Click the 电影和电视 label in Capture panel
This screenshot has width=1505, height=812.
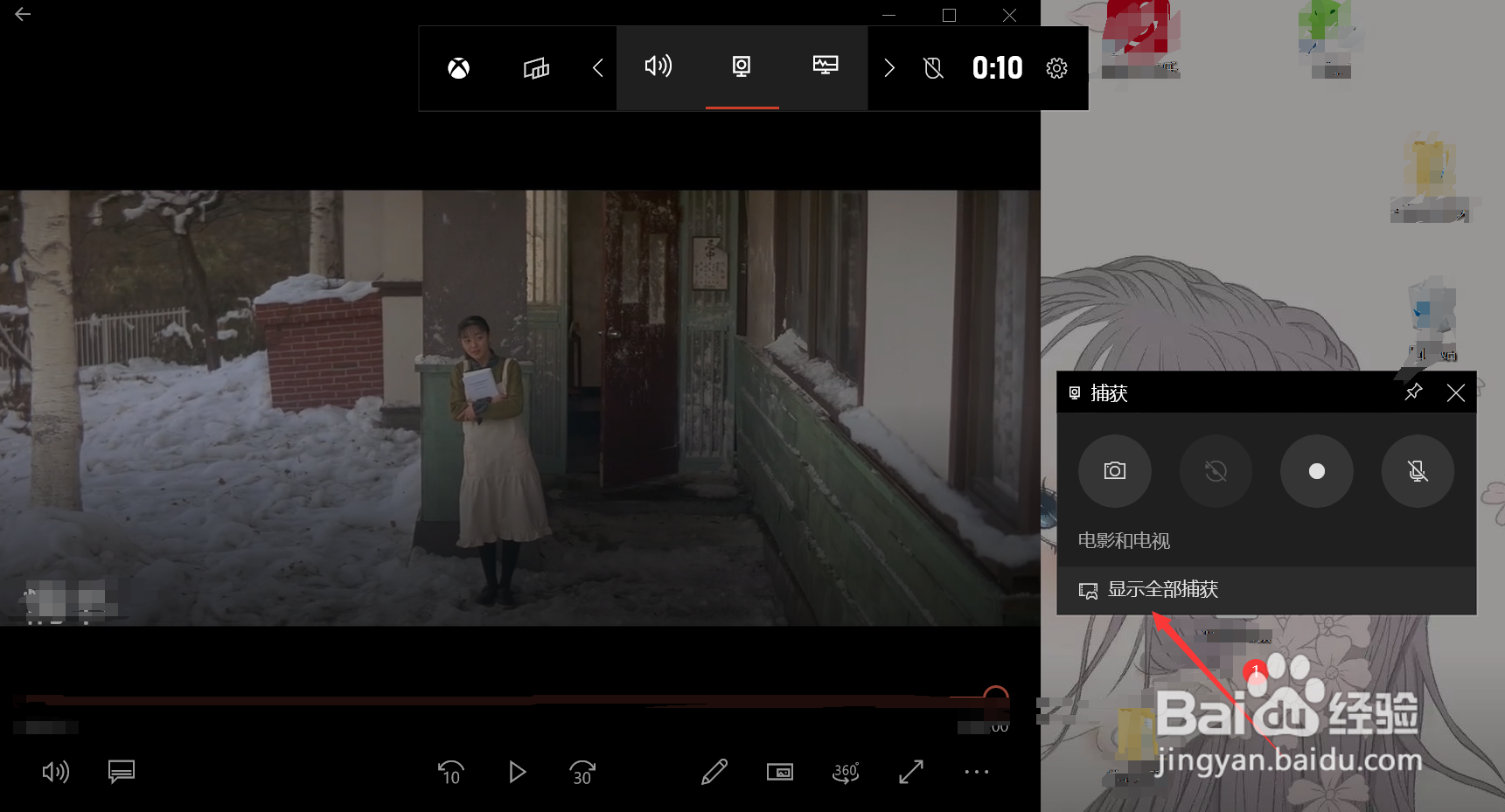pos(1124,541)
